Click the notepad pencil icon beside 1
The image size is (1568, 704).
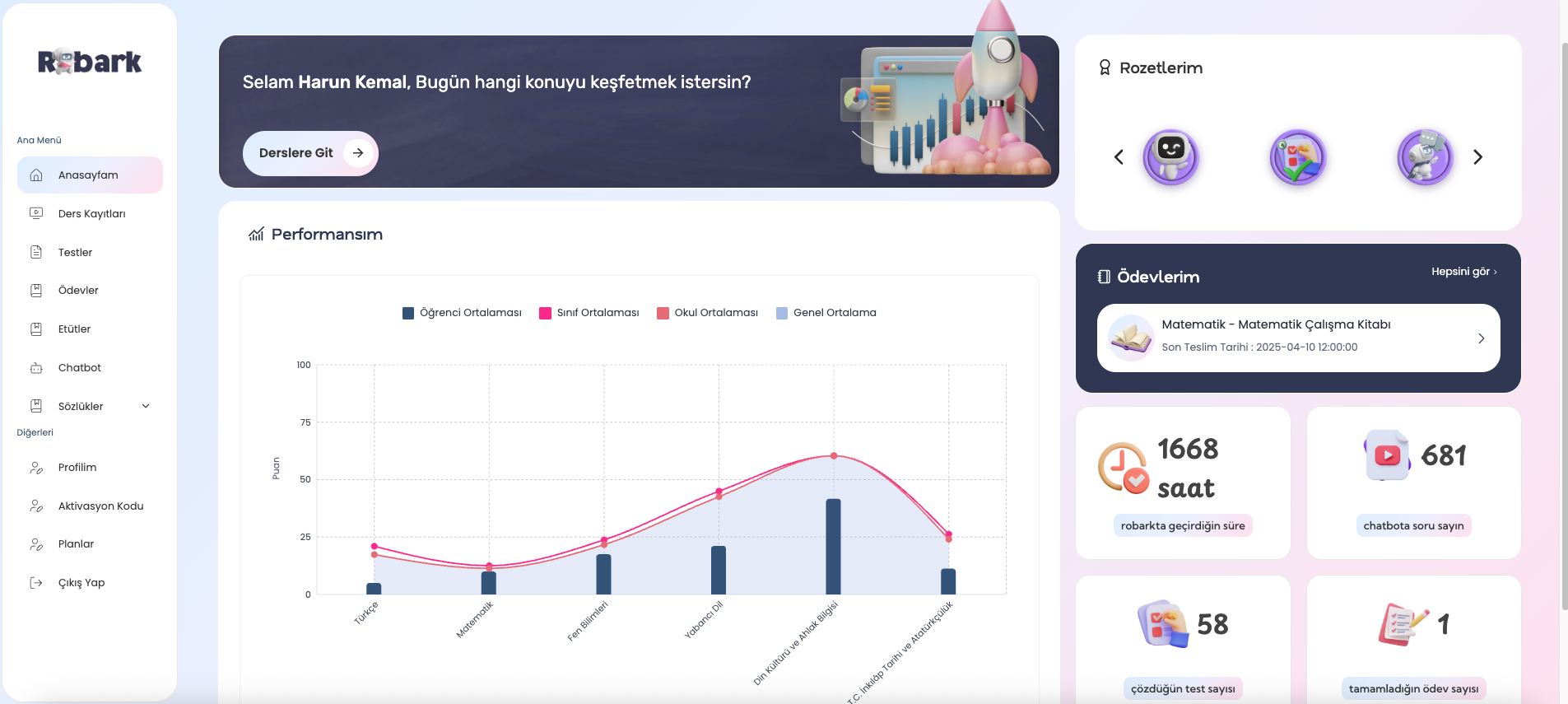pyautogui.click(x=1403, y=624)
